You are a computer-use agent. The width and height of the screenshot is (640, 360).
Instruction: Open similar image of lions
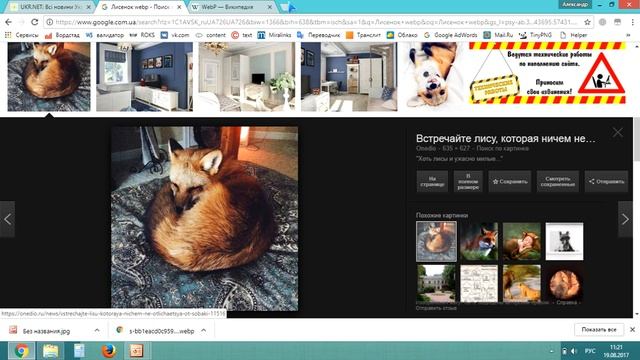click(x=522, y=283)
